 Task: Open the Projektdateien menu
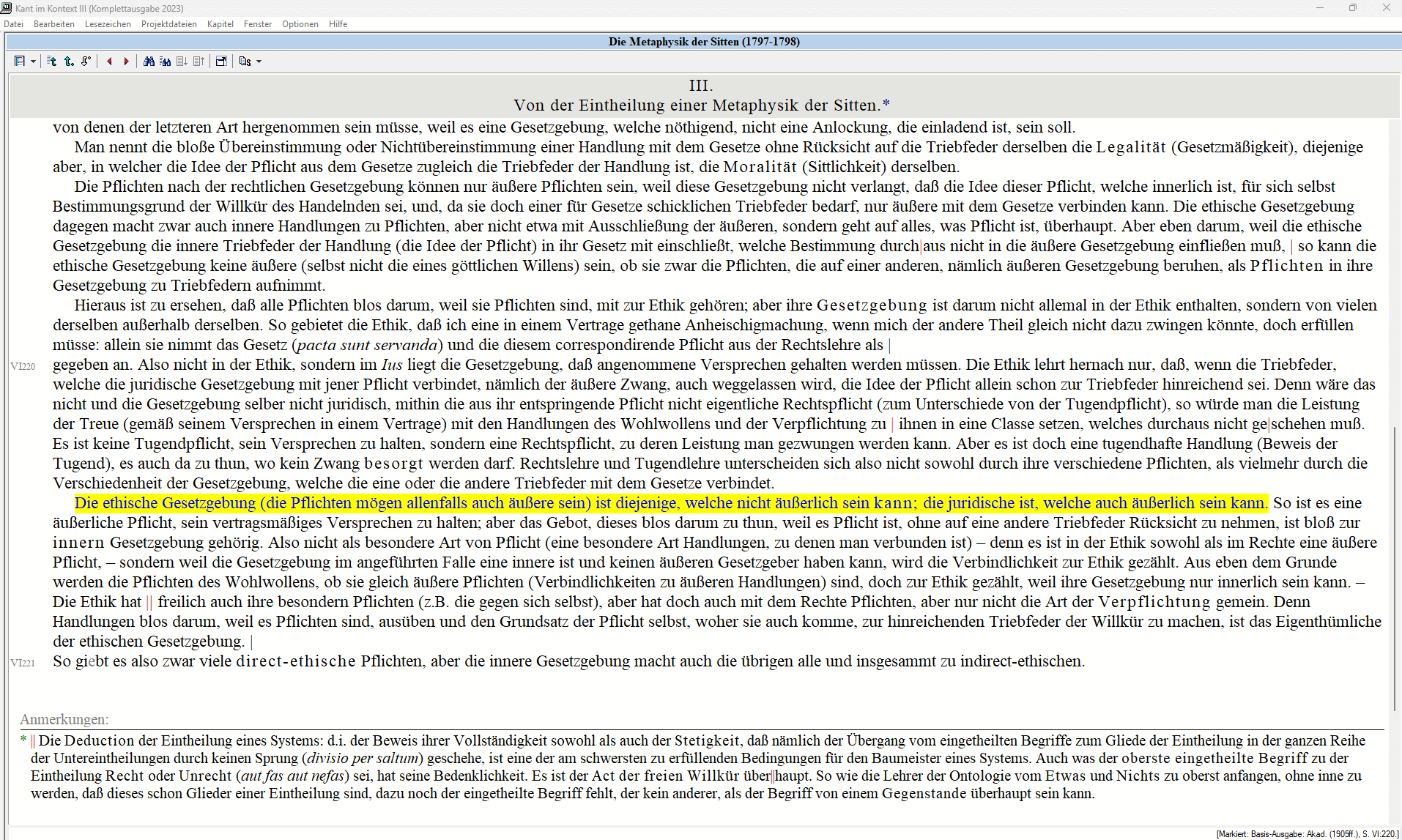click(168, 24)
